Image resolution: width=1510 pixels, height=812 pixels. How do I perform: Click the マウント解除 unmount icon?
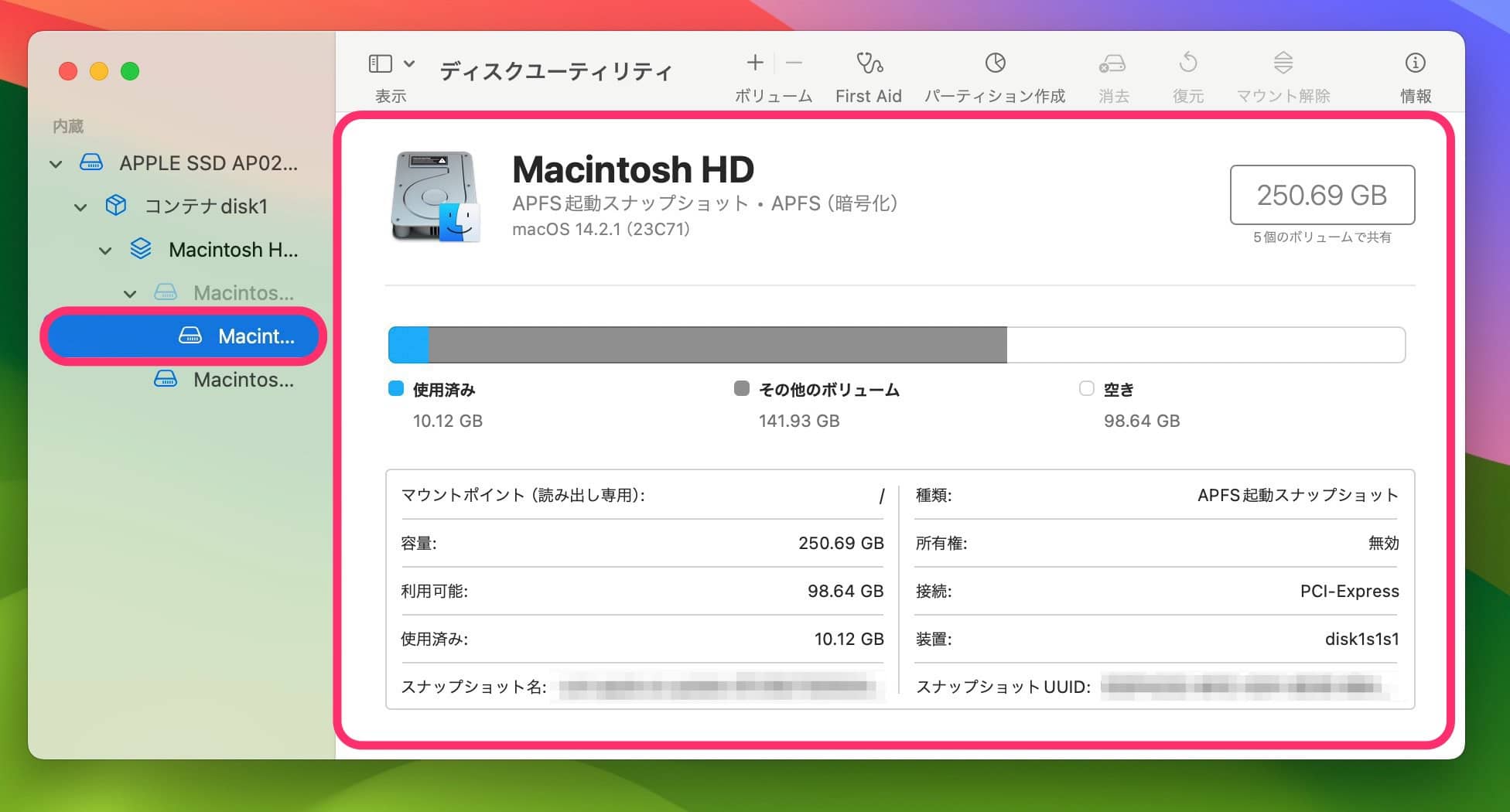(x=1283, y=63)
